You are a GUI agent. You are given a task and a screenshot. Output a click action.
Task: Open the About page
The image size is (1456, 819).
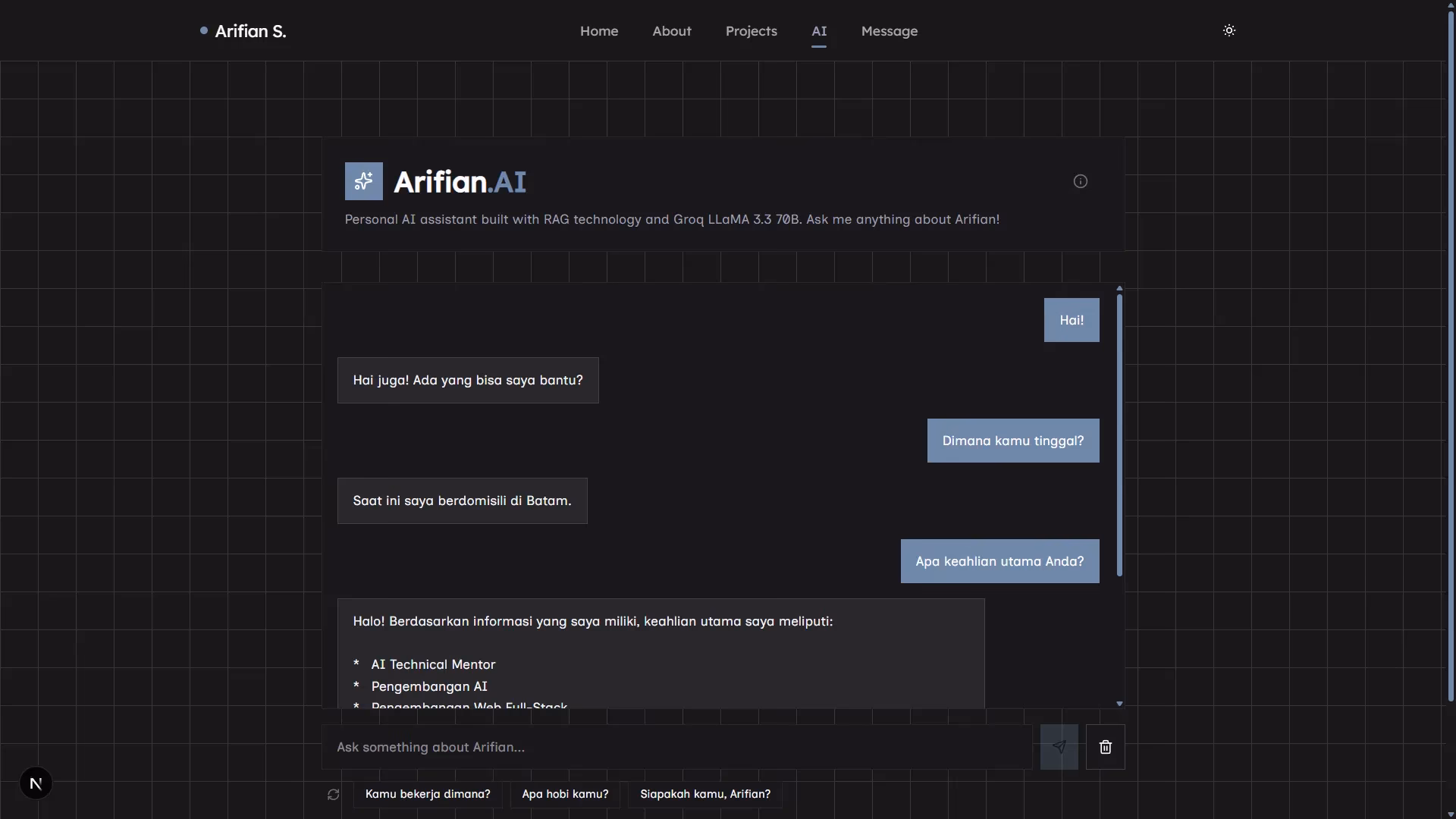pos(671,31)
